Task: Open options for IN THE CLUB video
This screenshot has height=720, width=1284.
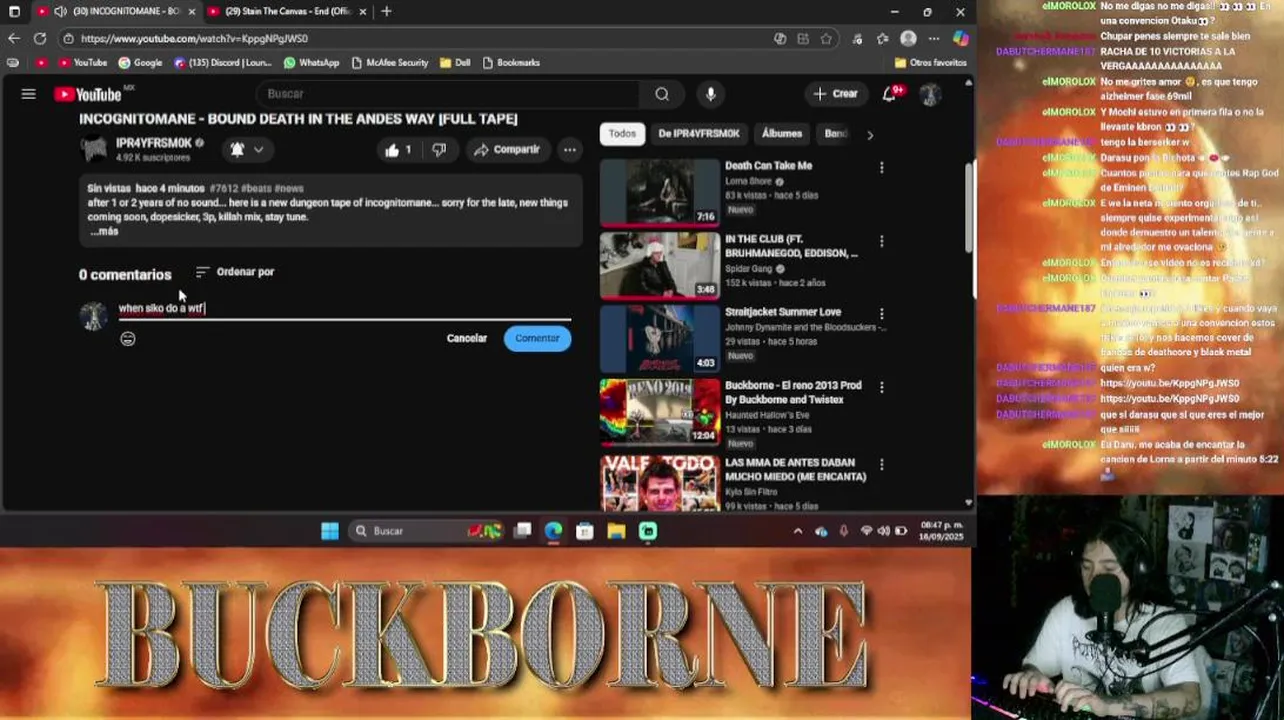Action: point(881,241)
